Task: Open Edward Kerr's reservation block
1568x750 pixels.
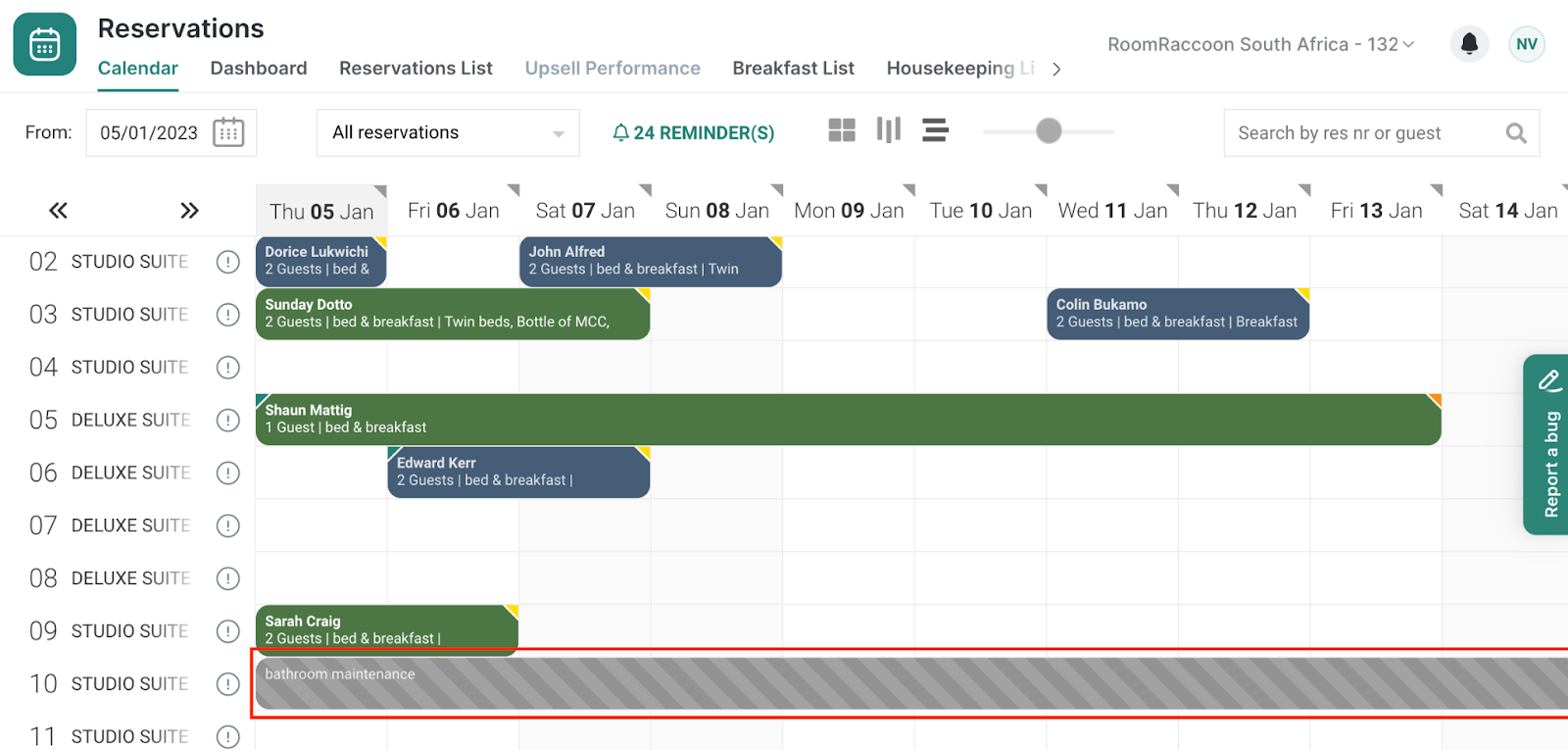Action: (x=518, y=473)
